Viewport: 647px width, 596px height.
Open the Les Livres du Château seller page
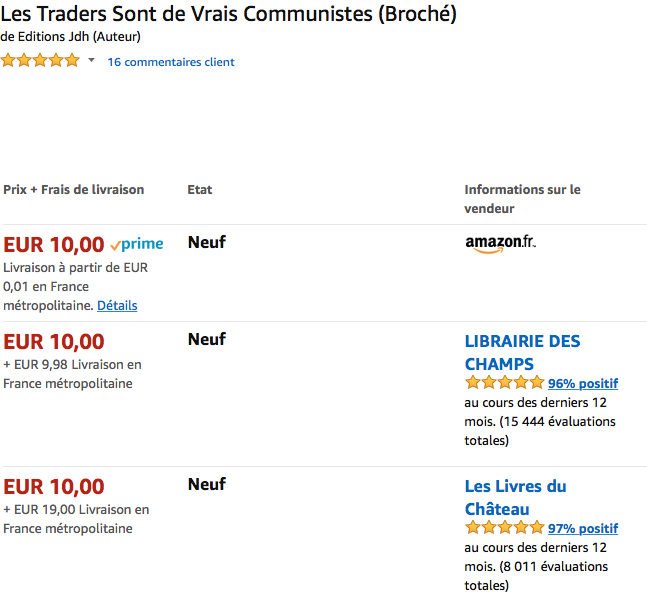(515, 497)
